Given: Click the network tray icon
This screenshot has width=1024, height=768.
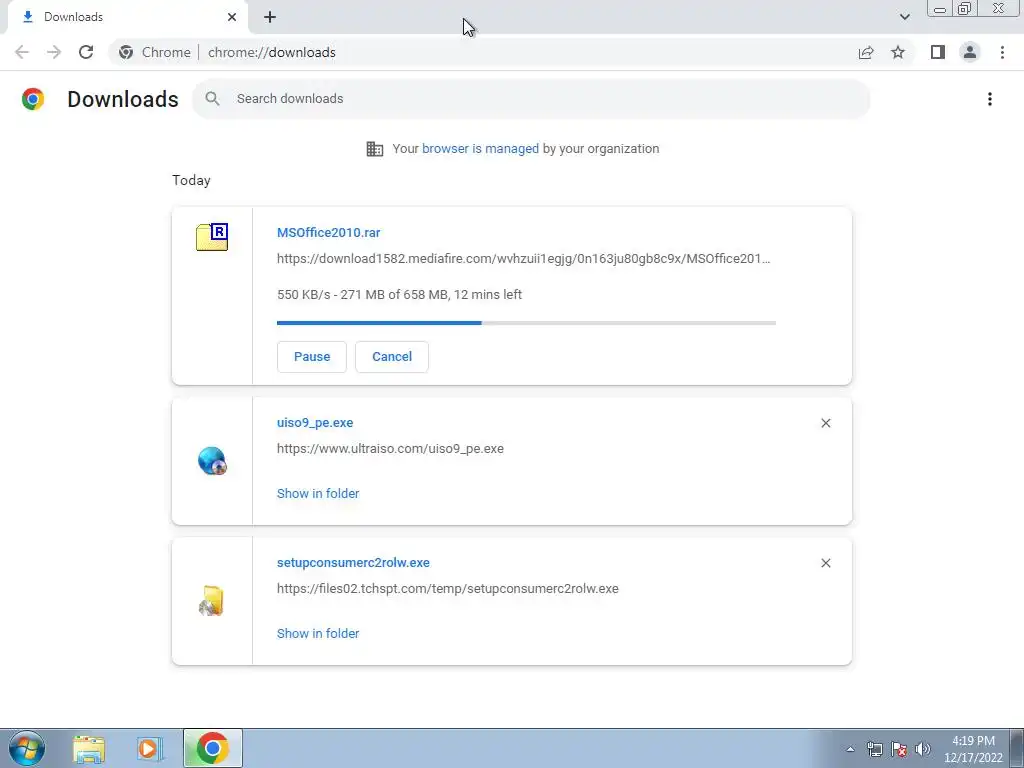Looking at the screenshot, I should point(874,750).
